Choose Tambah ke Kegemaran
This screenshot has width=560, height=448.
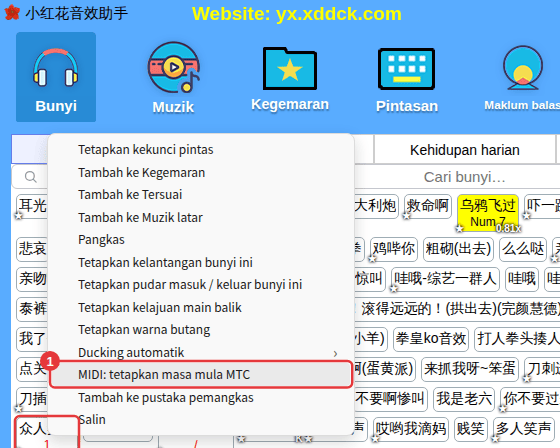(x=201, y=173)
